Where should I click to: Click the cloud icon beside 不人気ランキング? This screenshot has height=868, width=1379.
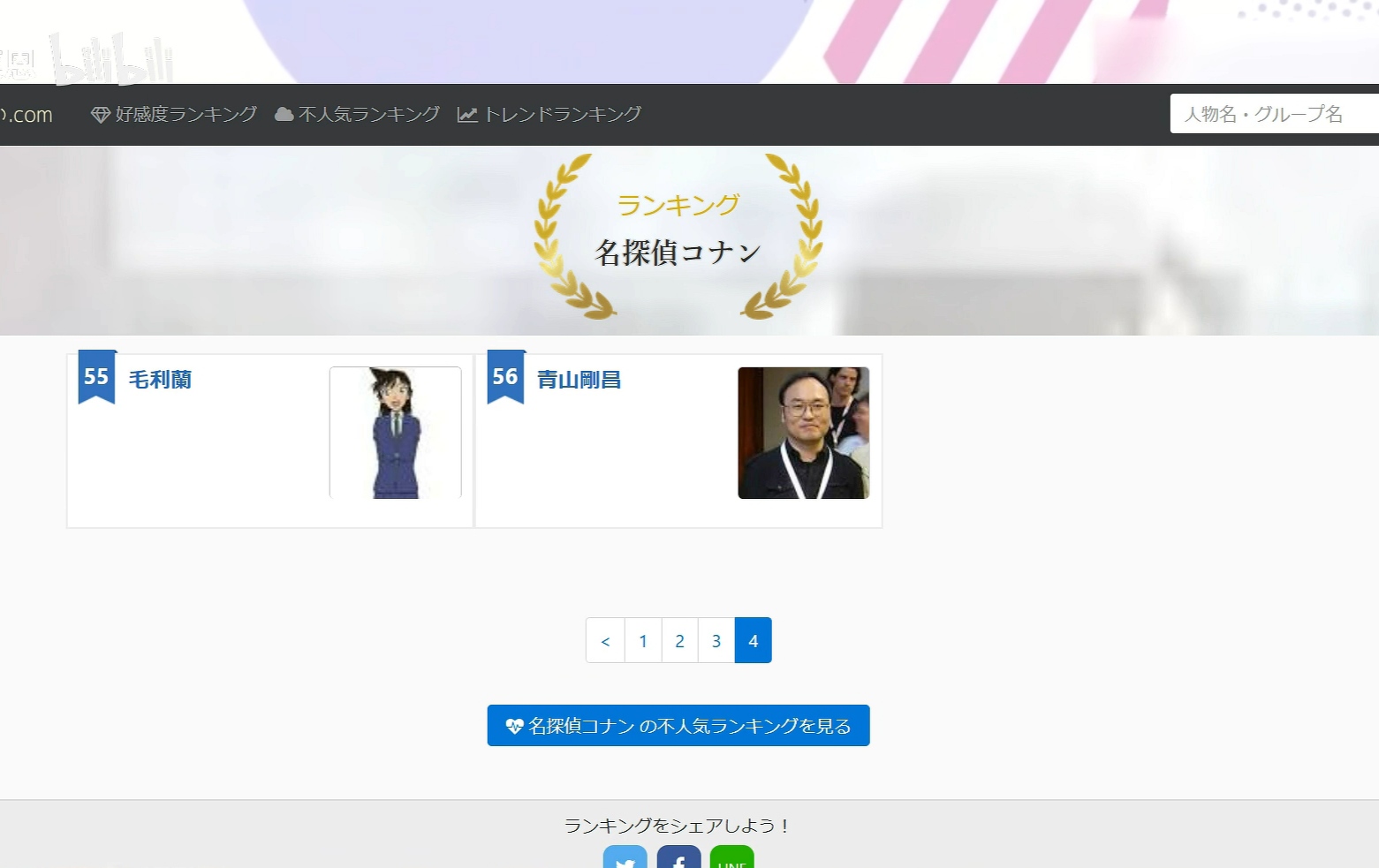click(284, 114)
